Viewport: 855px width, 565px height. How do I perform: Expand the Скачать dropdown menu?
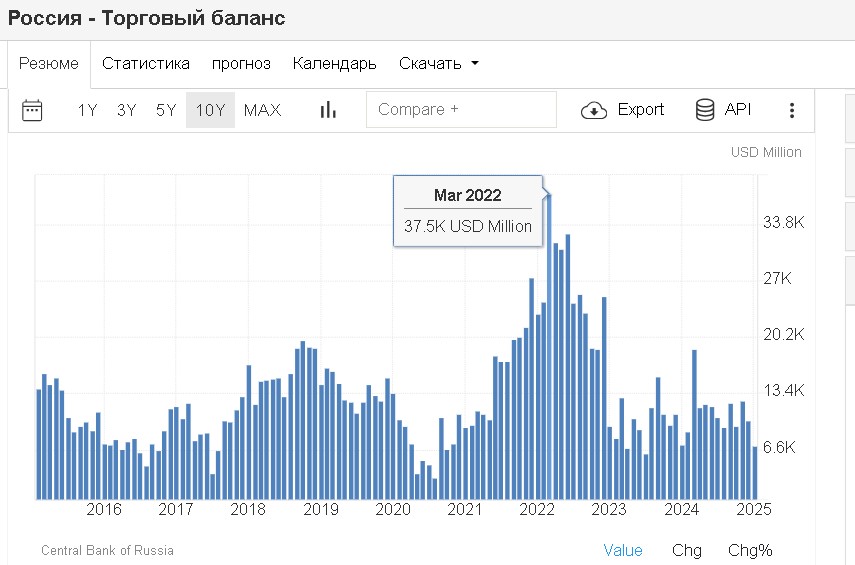[439, 64]
